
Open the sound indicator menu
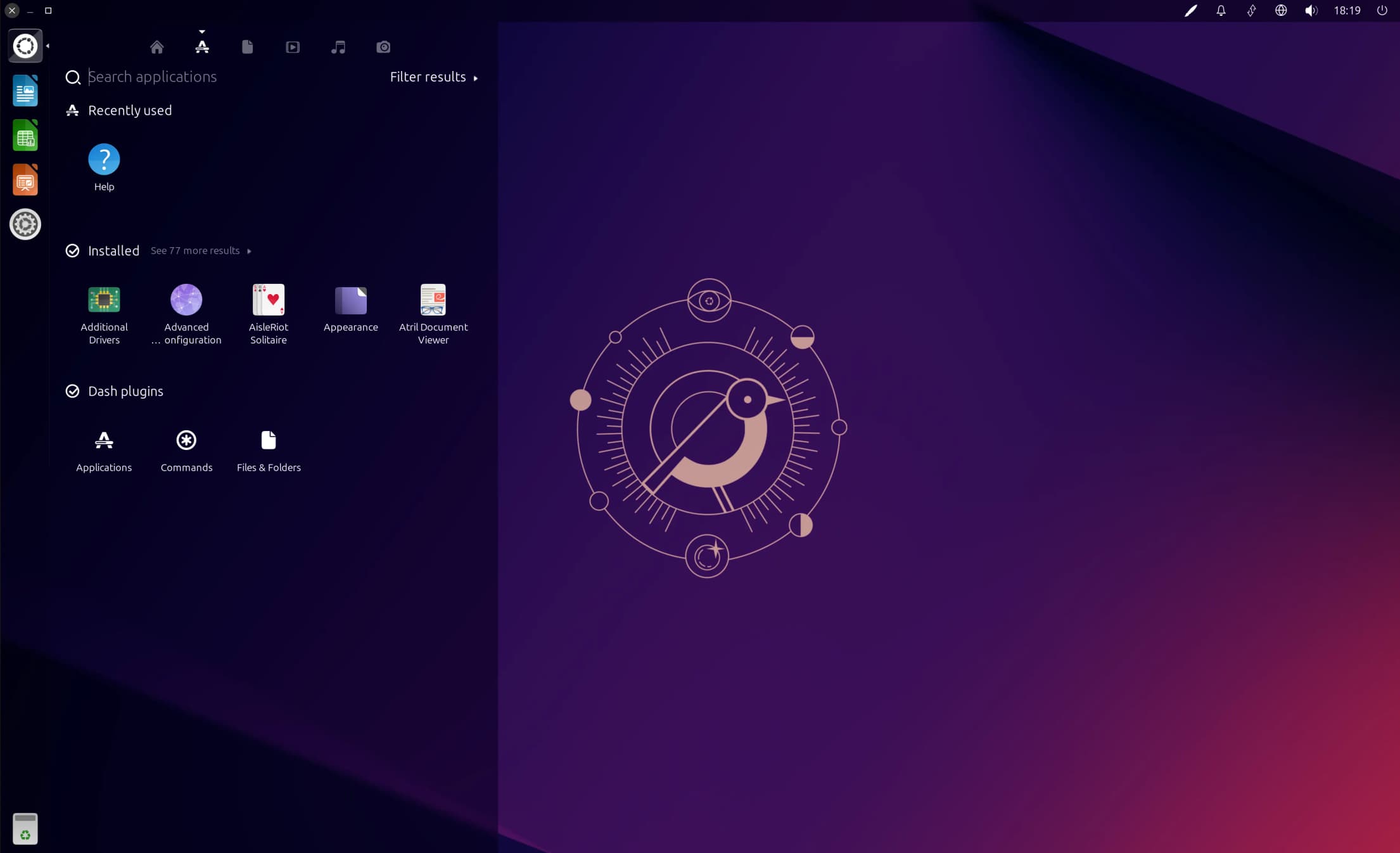pos(1311,10)
